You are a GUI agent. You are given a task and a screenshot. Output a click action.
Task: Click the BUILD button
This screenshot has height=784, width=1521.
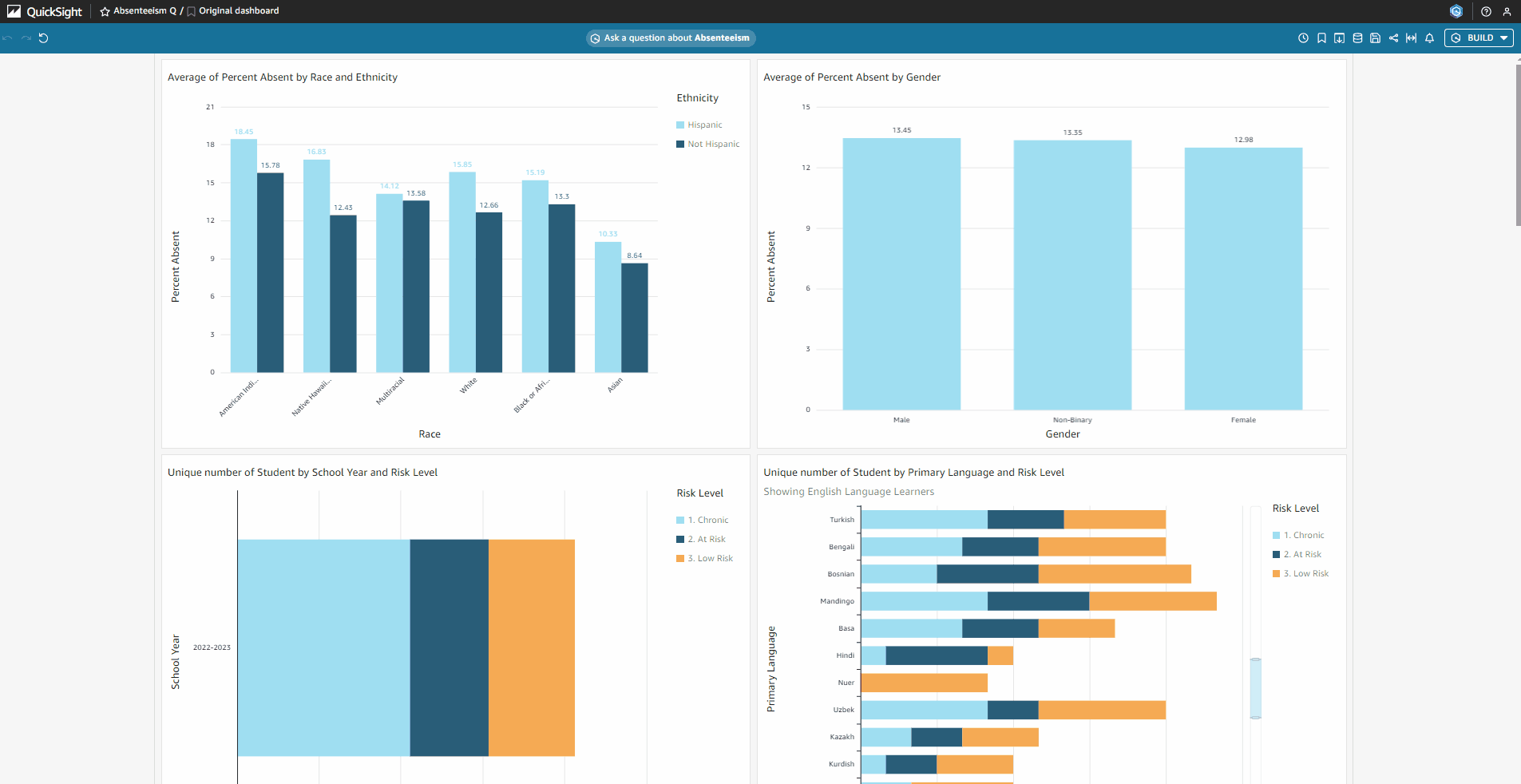(1479, 38)
